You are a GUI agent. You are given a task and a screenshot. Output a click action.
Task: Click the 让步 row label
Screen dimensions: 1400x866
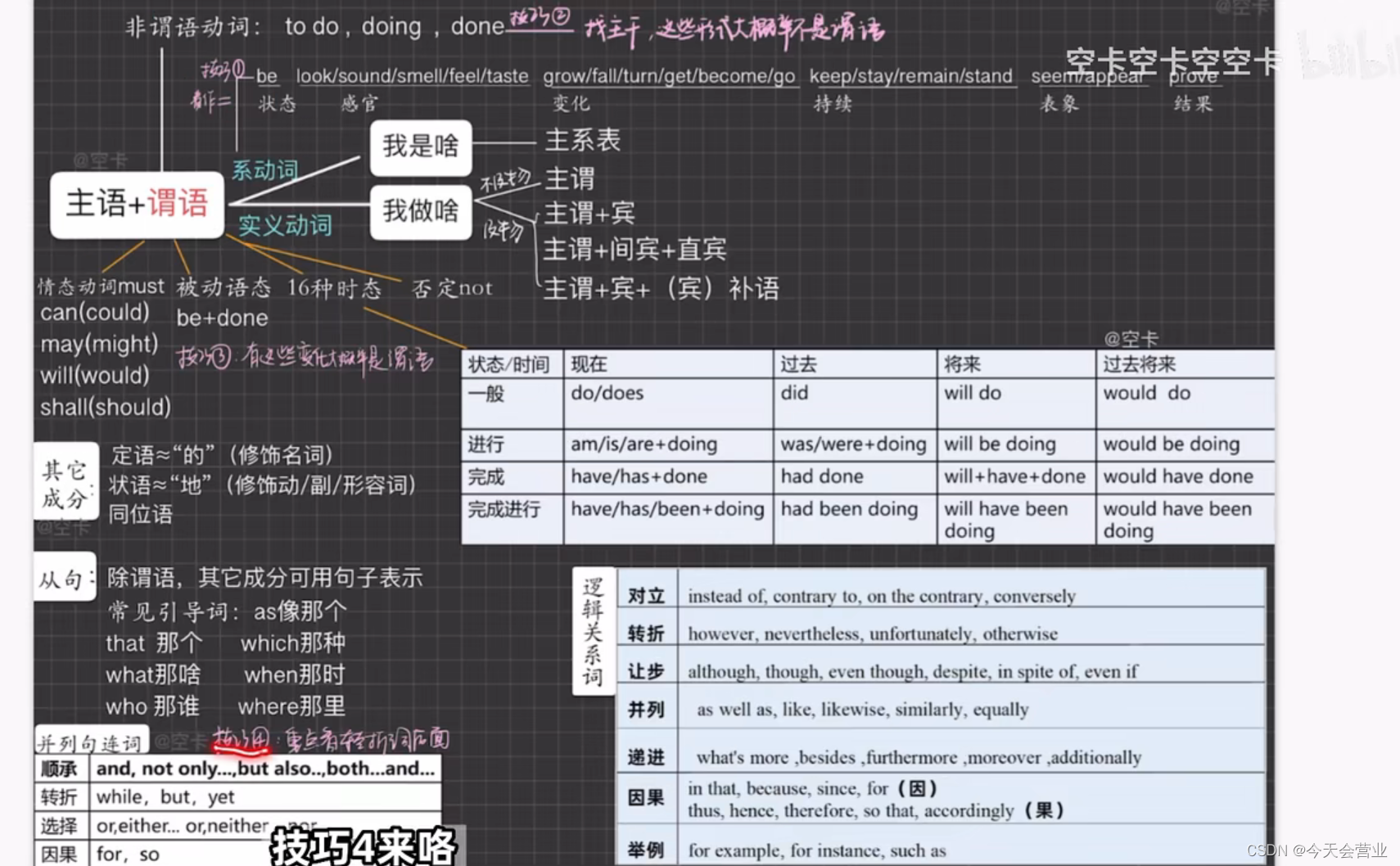[646, 671]
